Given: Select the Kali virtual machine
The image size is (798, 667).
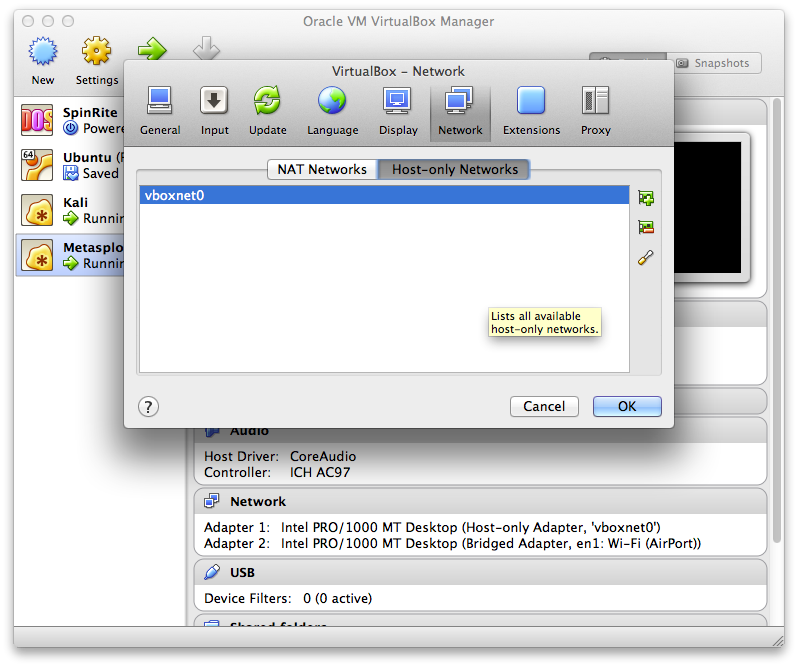Looking at the screenshot, I should pos(70,210).
